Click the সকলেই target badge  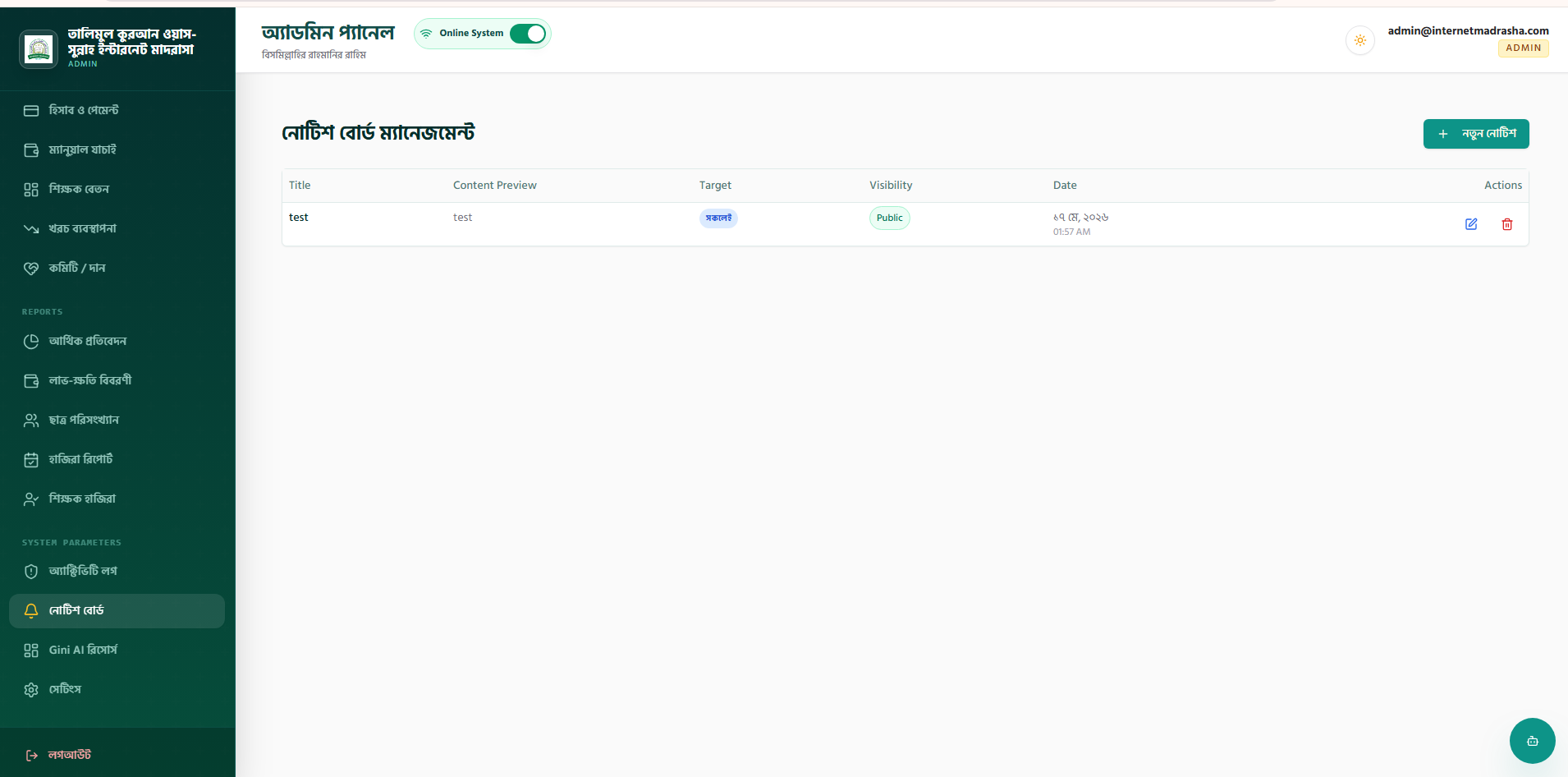click(x=718, y=218)
